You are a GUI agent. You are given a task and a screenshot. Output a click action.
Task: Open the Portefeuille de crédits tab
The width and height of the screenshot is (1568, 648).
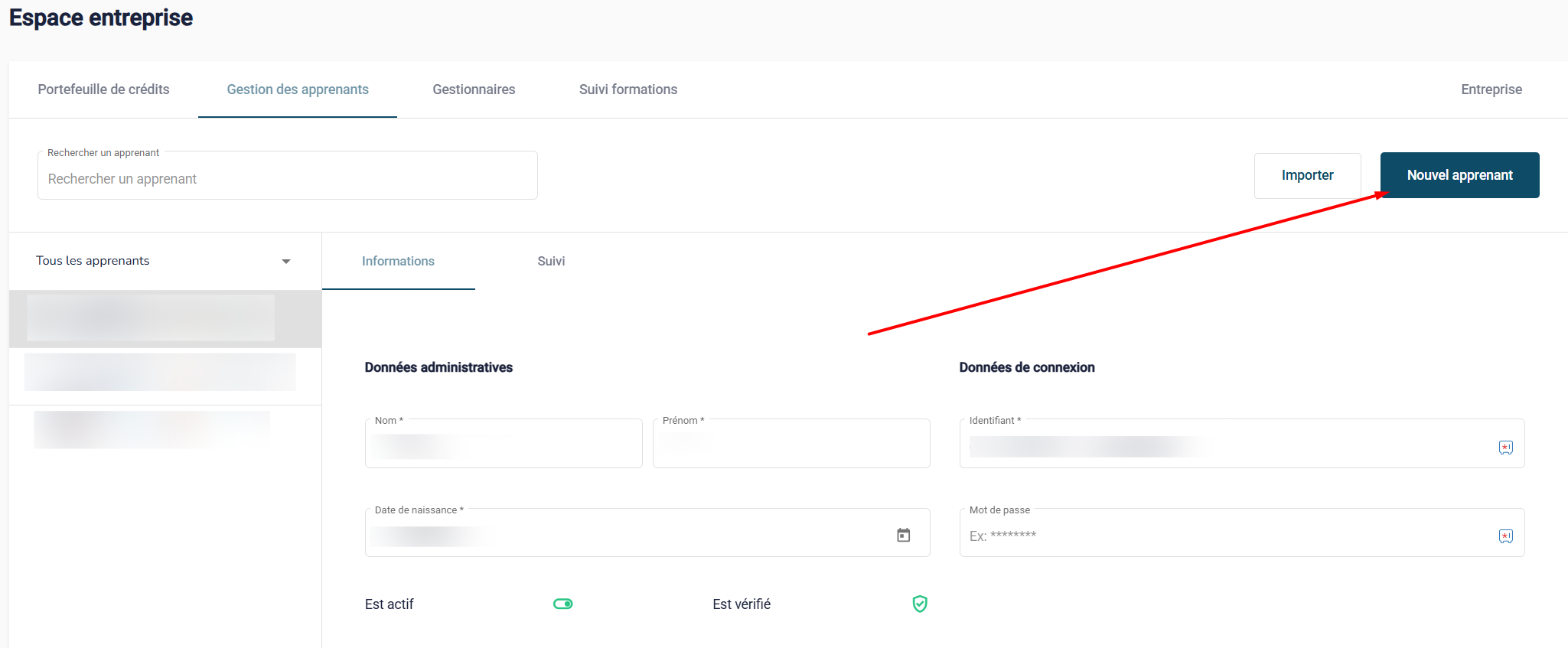103,90
